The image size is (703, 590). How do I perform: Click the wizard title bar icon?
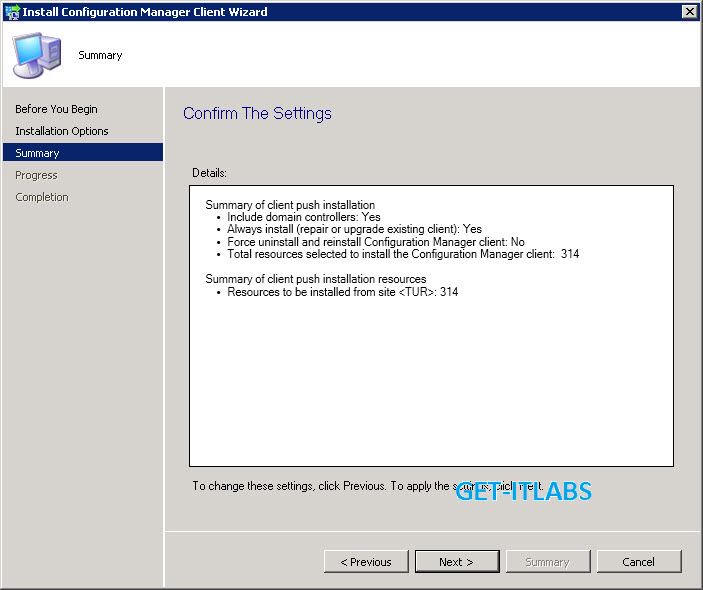[12, 12]
